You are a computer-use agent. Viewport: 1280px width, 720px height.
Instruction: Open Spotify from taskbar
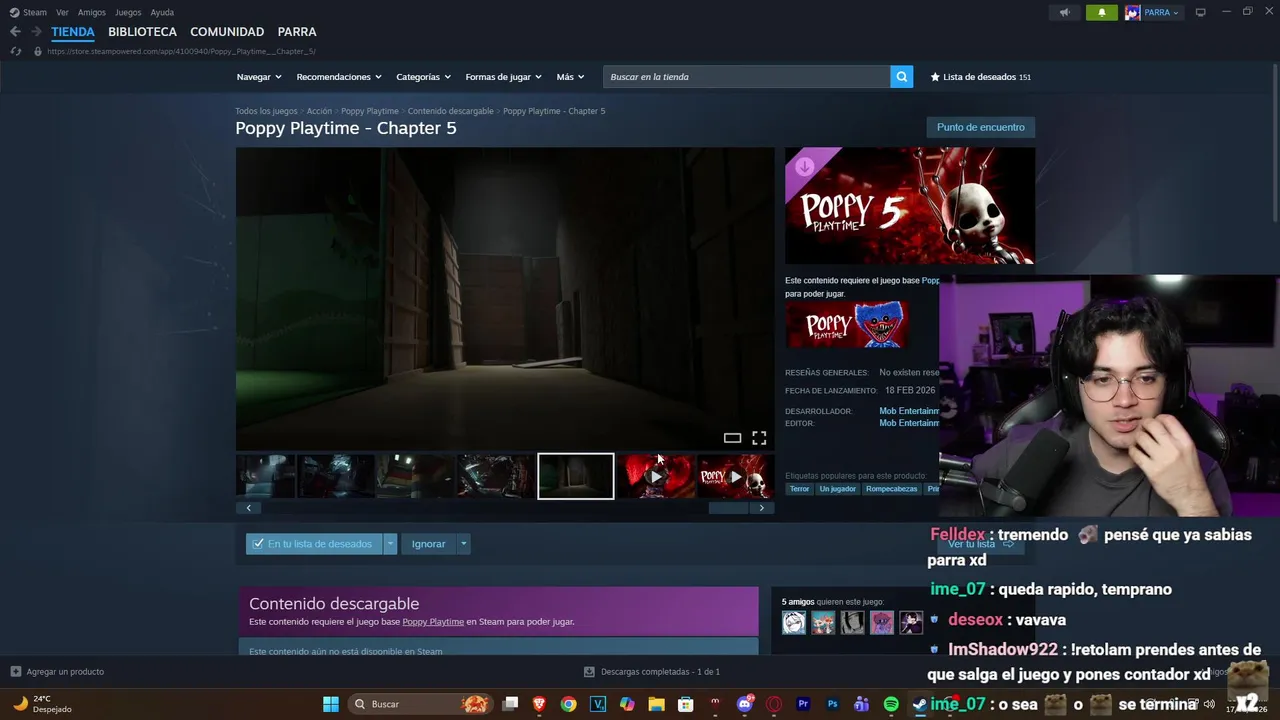tap(891, 704)
